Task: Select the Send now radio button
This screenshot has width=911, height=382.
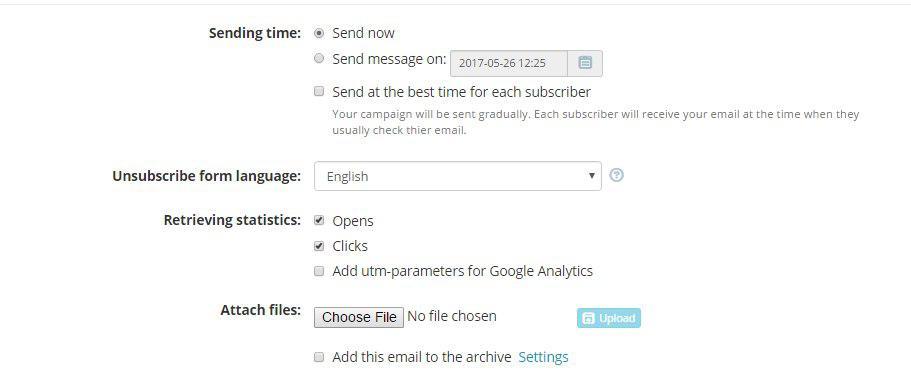Action: point(319,33)
